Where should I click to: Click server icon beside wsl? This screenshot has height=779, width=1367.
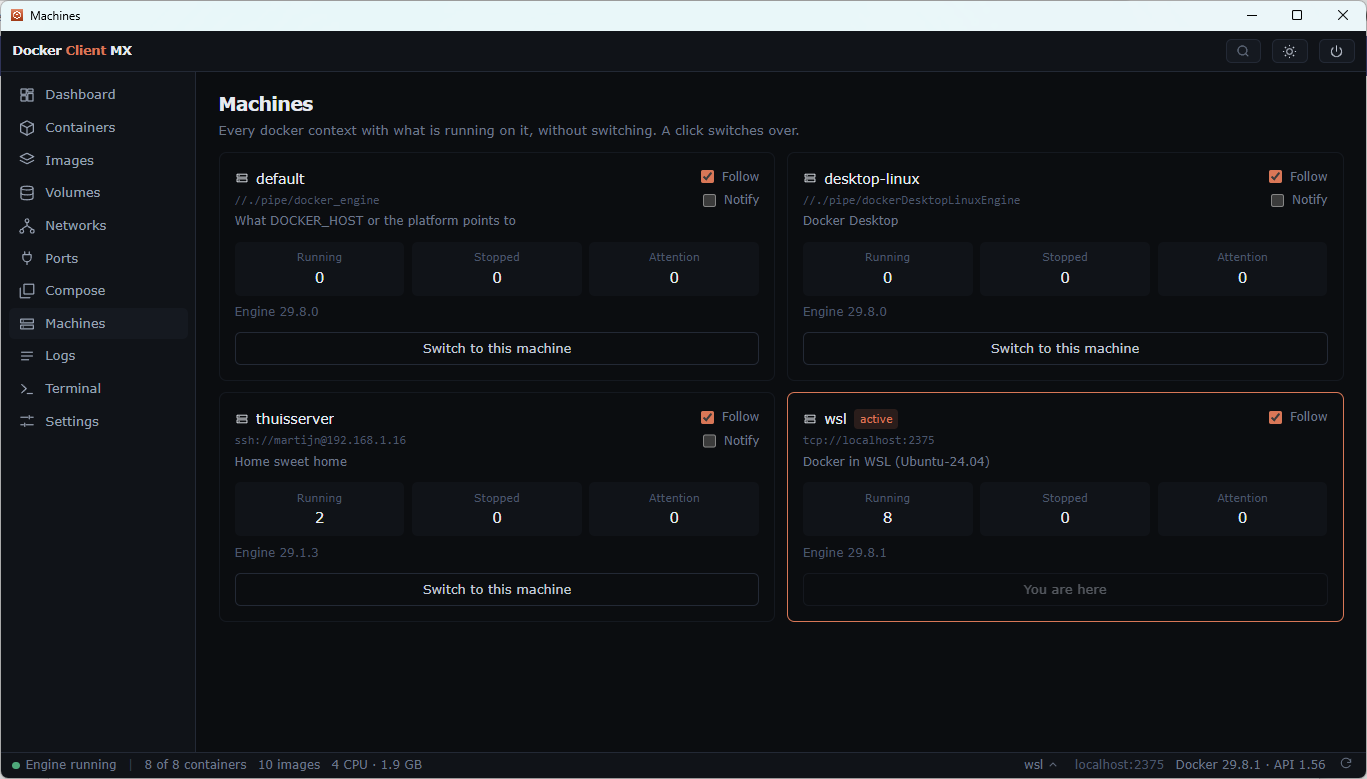click(x=810, y=419)
